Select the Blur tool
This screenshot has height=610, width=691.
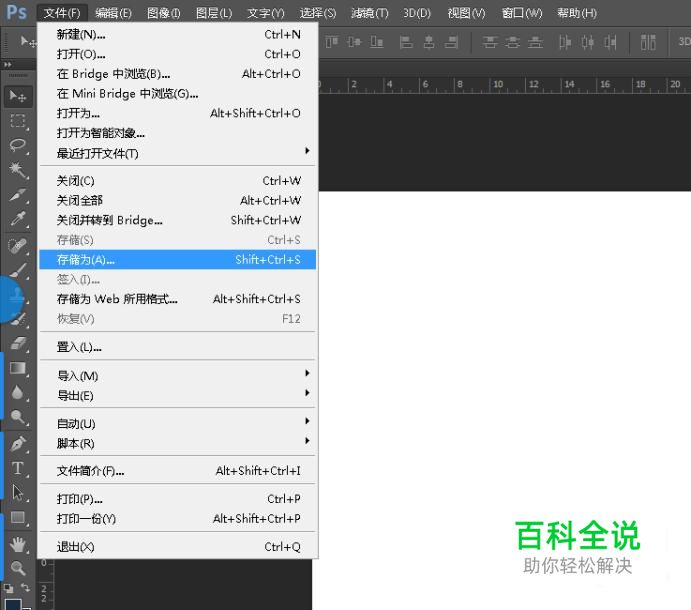click(x=18, y=392)
